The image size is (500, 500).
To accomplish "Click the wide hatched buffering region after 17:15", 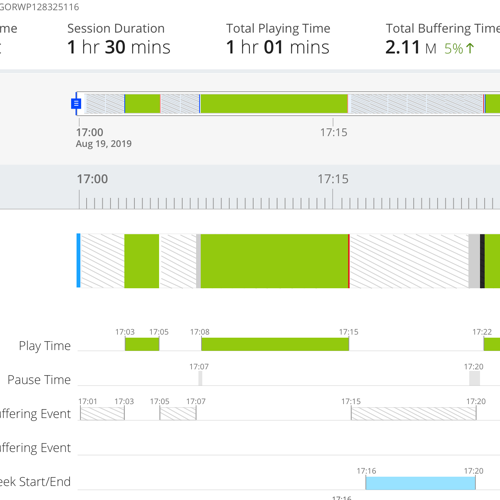I will [409, 261].
